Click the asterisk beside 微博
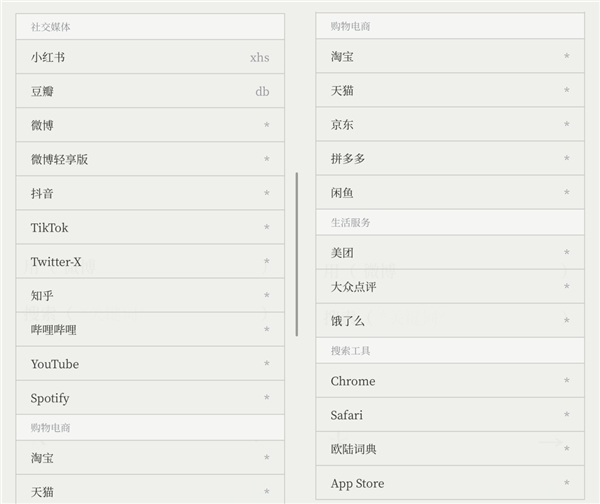 click(266, 125)
